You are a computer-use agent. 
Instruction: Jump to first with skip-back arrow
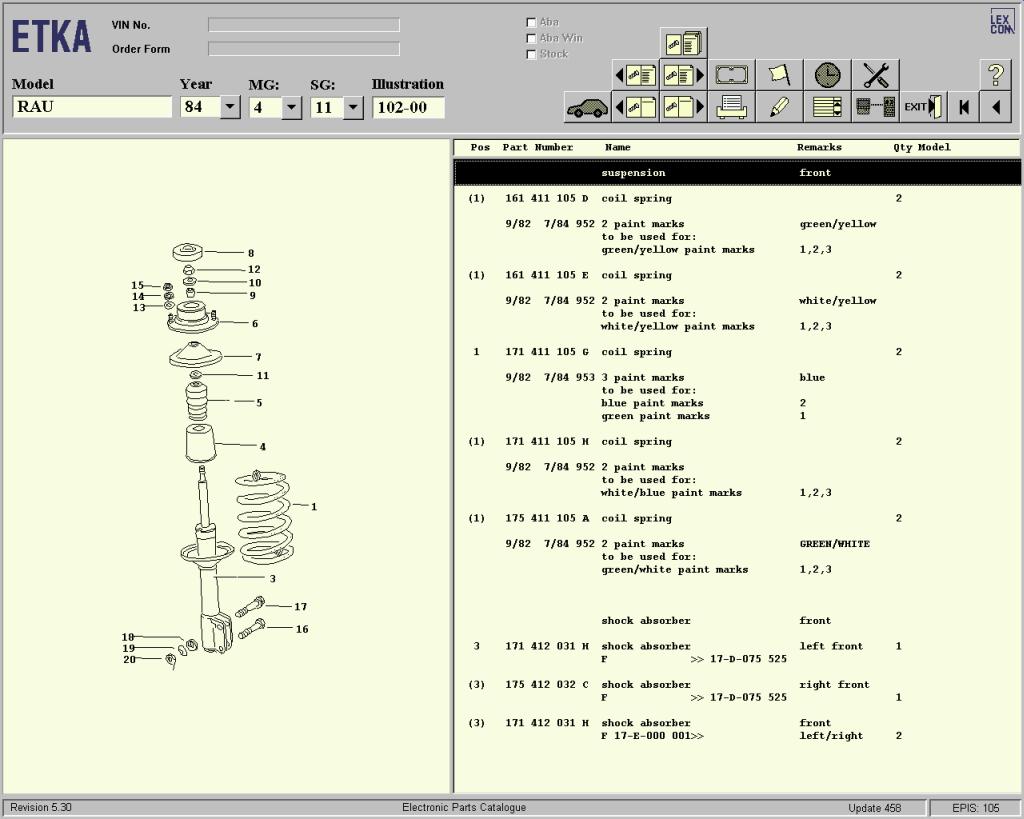(964, 107)
